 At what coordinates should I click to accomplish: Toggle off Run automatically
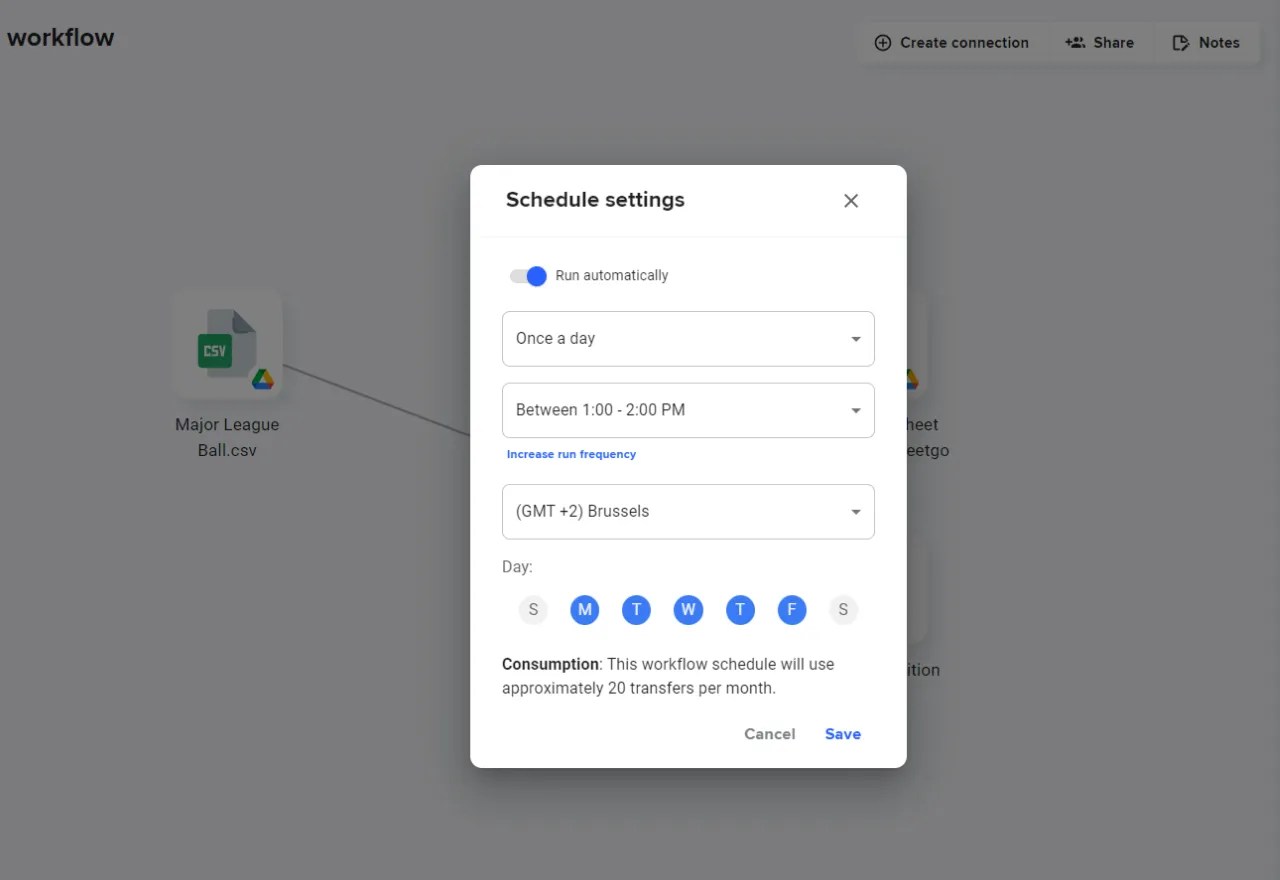tap(528, 276)
